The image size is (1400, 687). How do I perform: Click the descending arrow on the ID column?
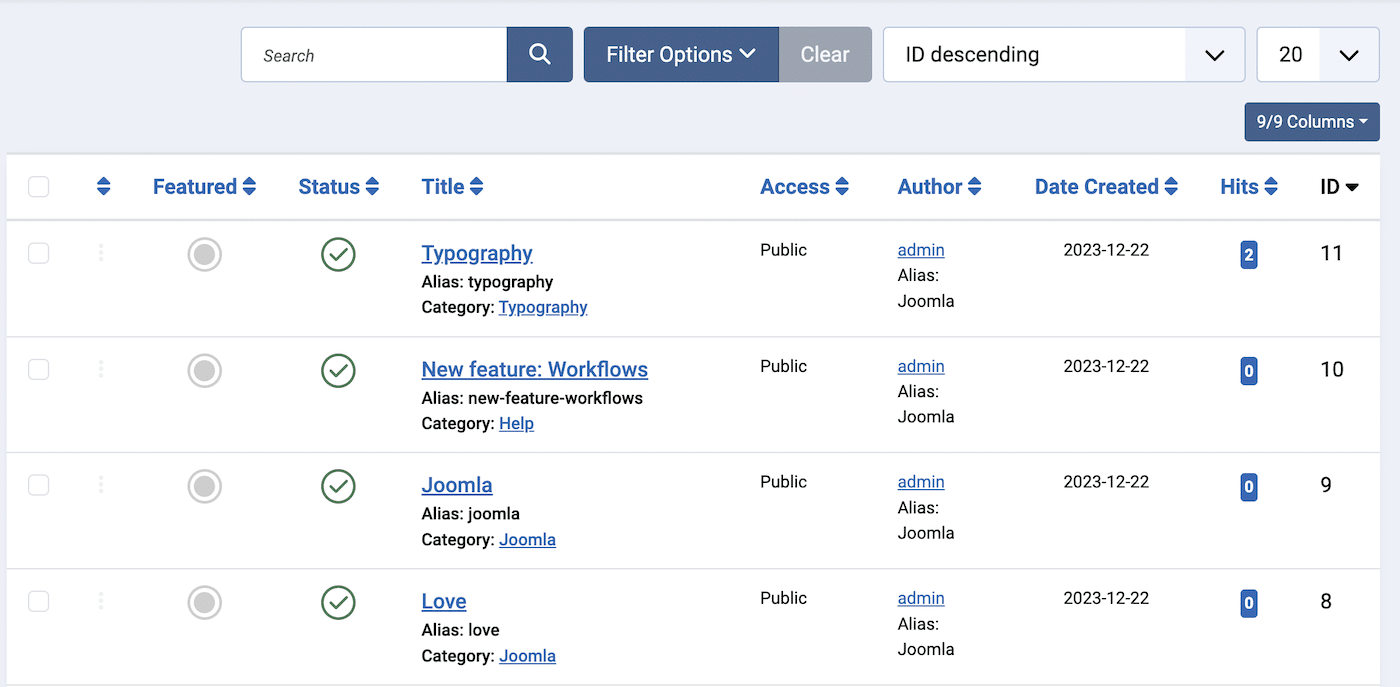(x=1355, y=186)
